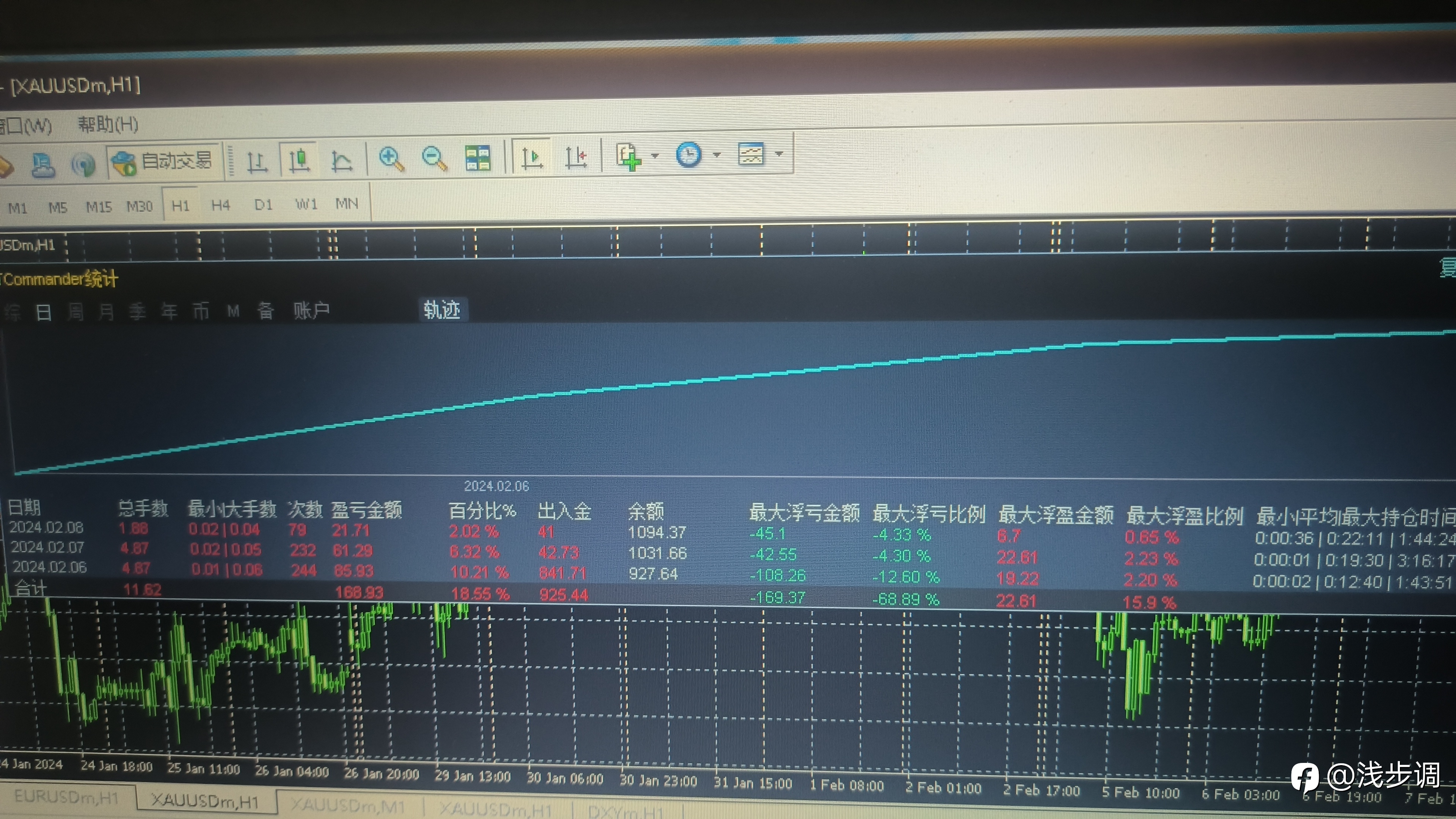This screenshot has width=1456, height=819.
Task: Show the 年 yearly statistics tab
Action: [169, 311]
